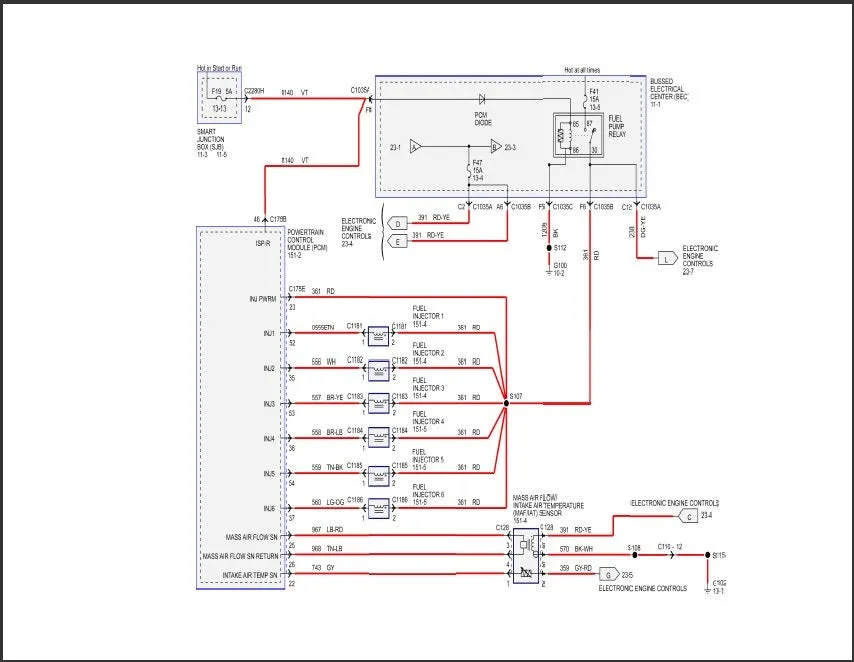Viewport: 854px width, 662px height.
Task: Click the Fuel Injector 2 coil symbol
Action: coord(379,371)
